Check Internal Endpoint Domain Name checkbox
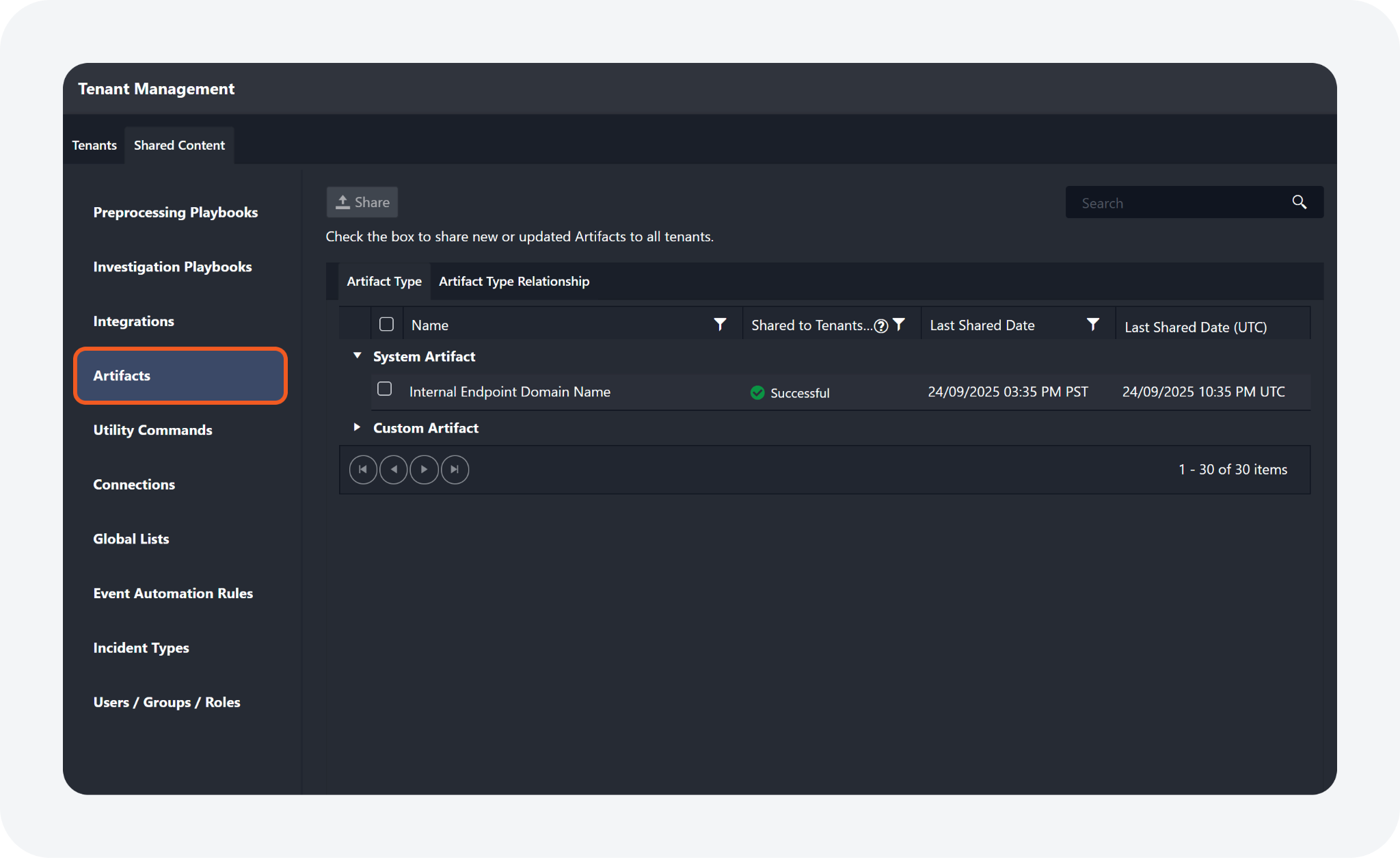Viewport: 1400px width, 858px height. click(385, 389)
